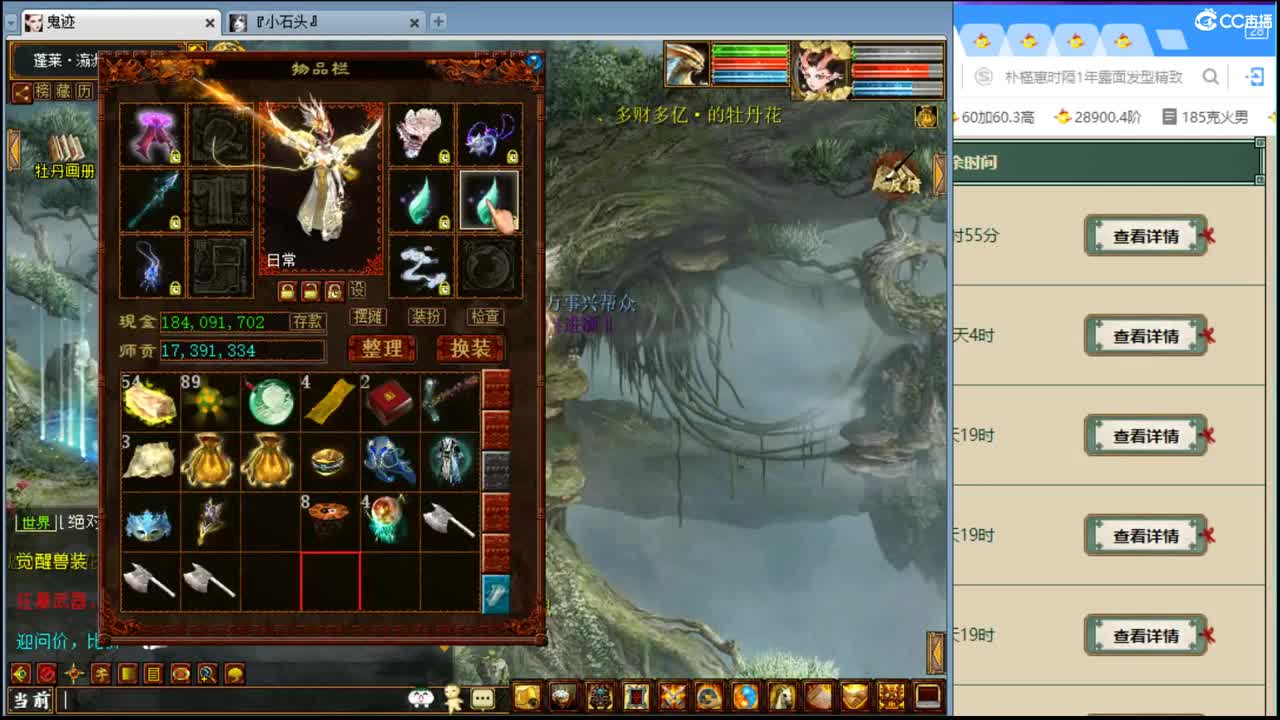Select the green jade orb item
This screenshot has height=720, width=1280.
click(270, 402)
